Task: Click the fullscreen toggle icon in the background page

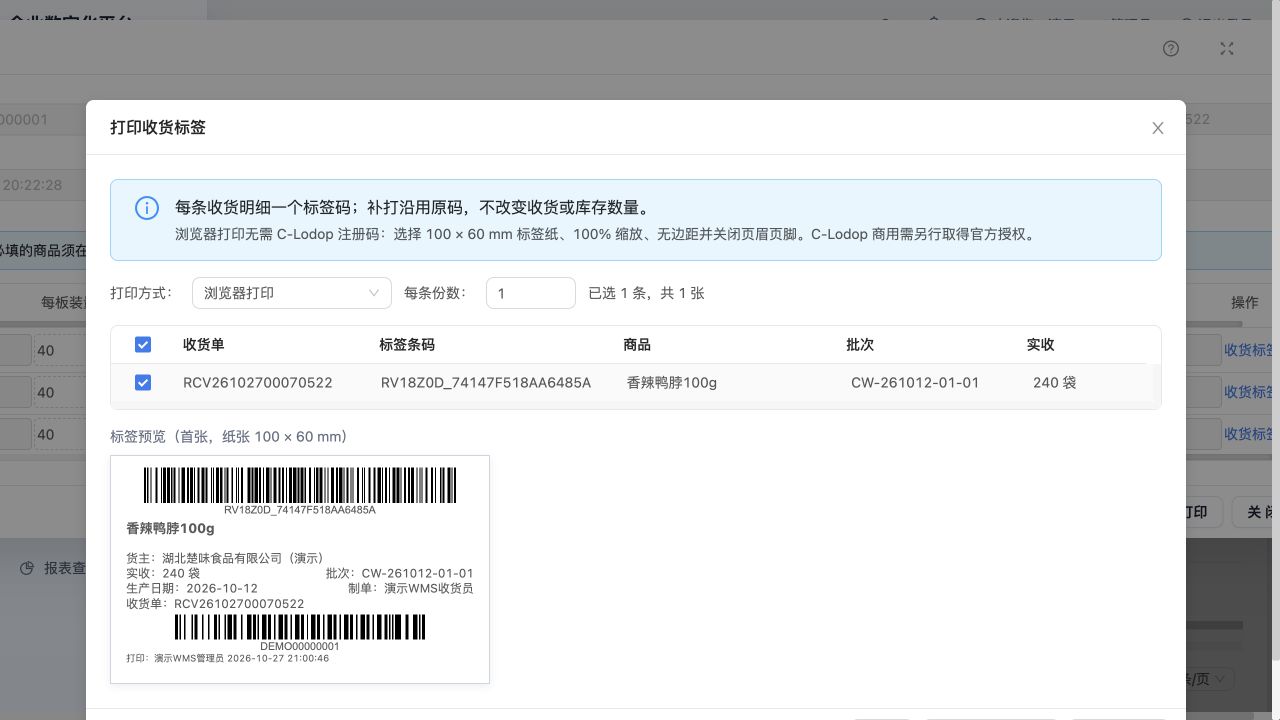Action: click(1227, 49)
